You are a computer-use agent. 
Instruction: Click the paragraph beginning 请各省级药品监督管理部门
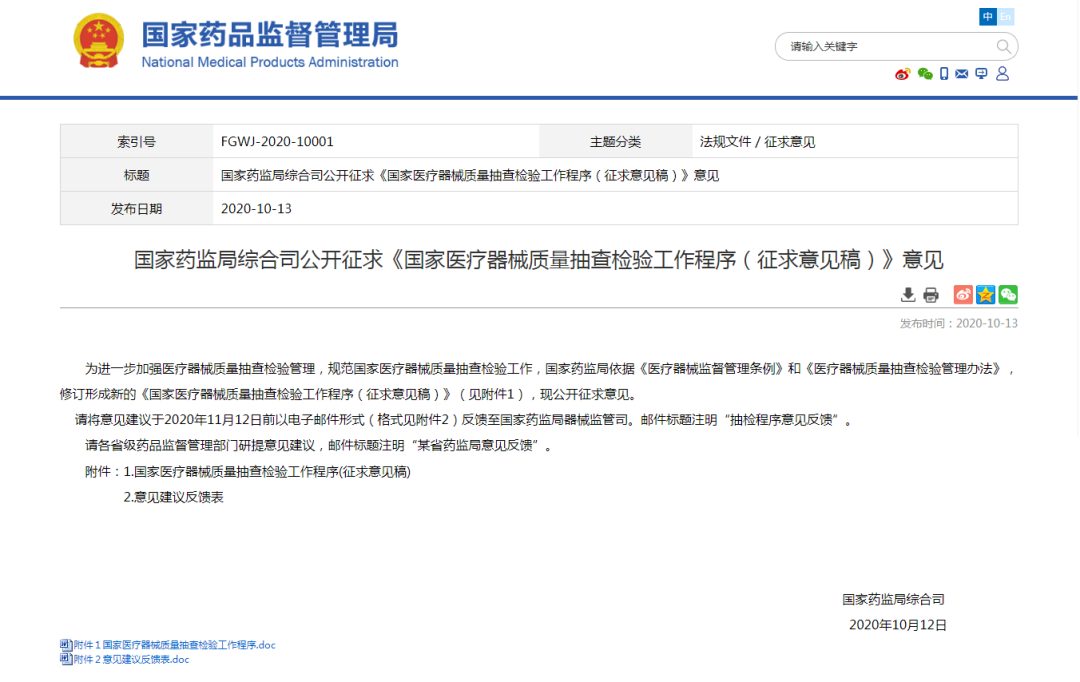click(318, 446)
